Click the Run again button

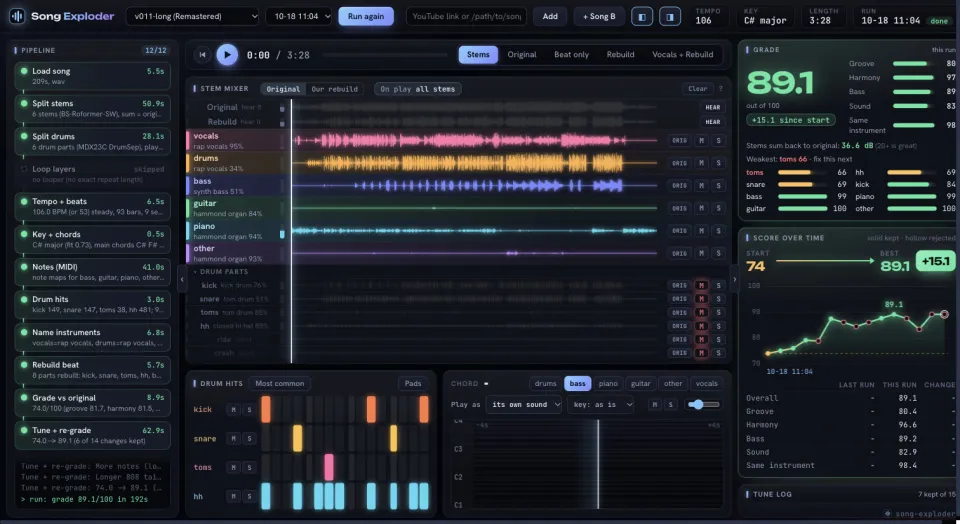(366, 17)
